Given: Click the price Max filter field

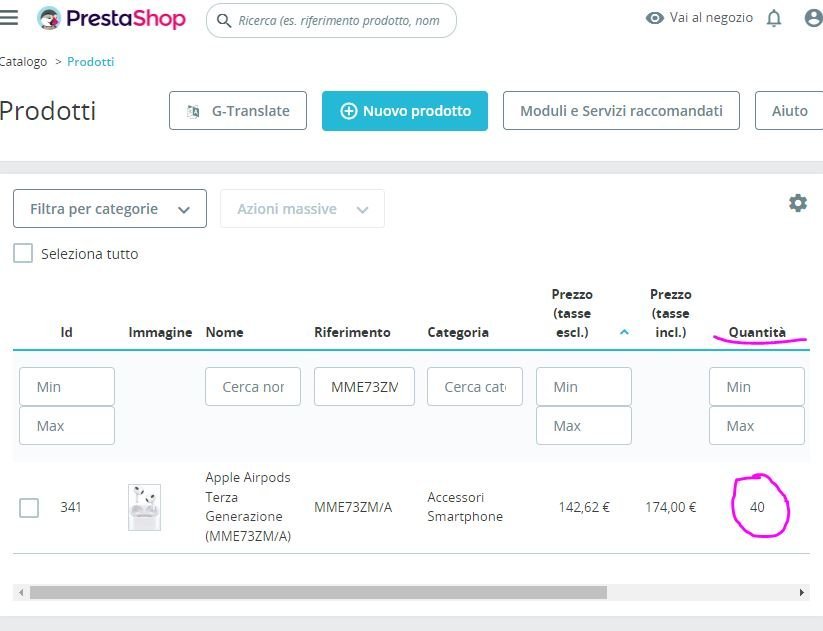Looking at the screenshot, I should [x=584, y=425].
